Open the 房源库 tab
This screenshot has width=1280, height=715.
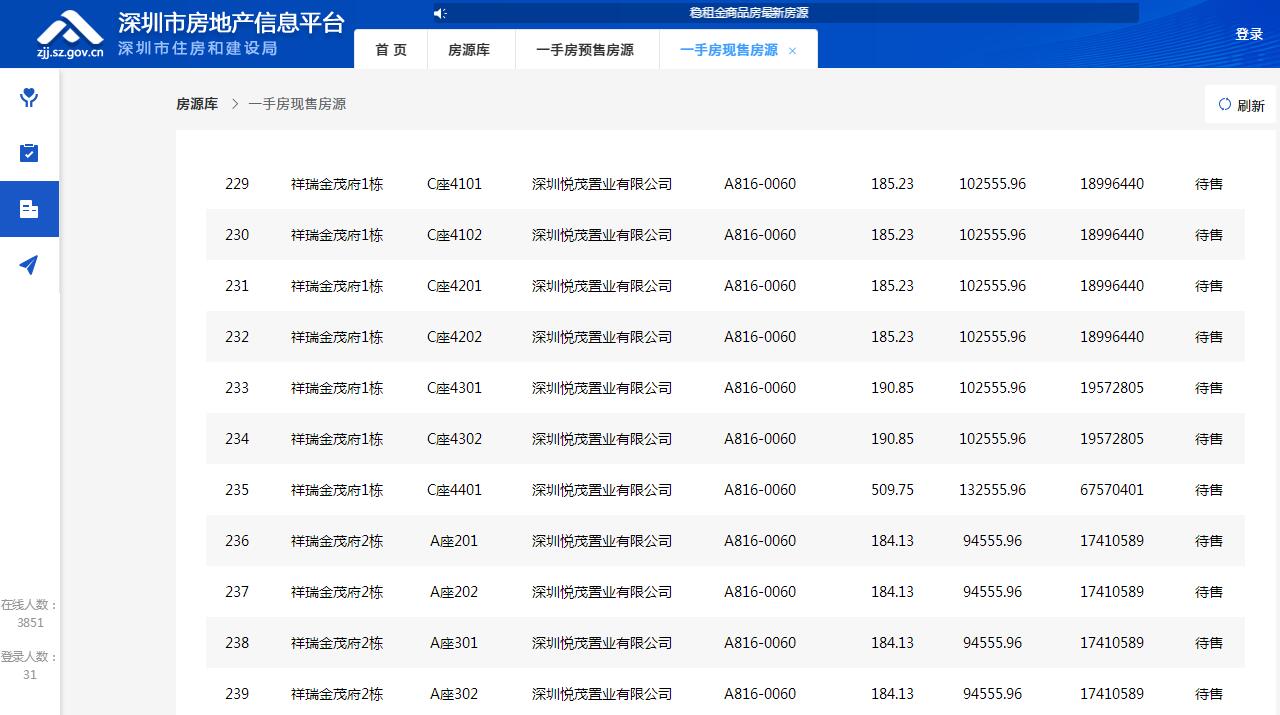coord(469,50)
